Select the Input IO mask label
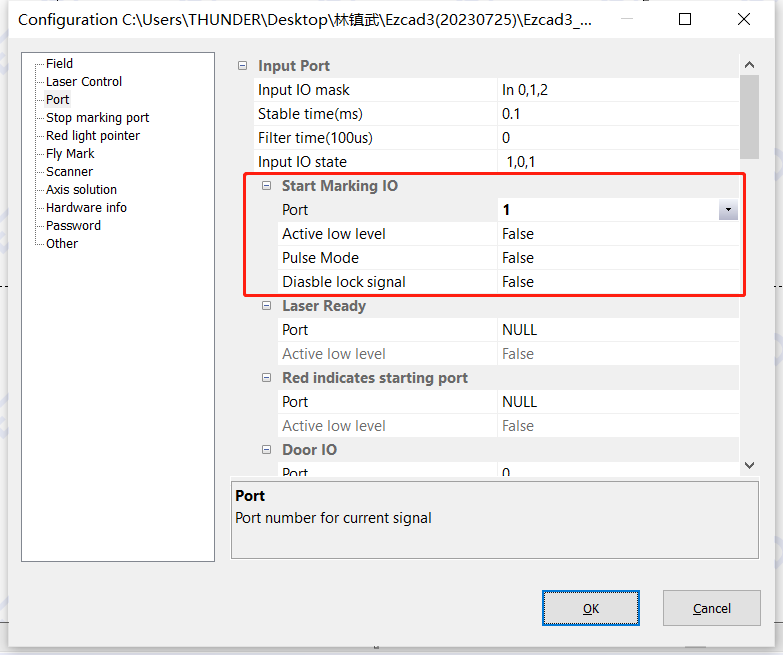This screenshot has height=655, width=783. (x=304, y=90)
